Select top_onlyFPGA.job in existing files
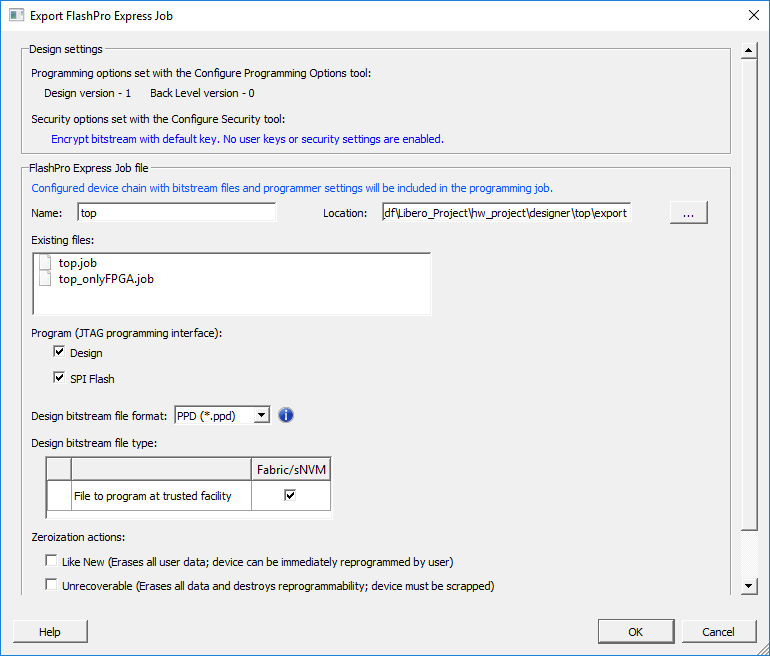Viewport: 770px width, 656px height. tap(106, 279)
